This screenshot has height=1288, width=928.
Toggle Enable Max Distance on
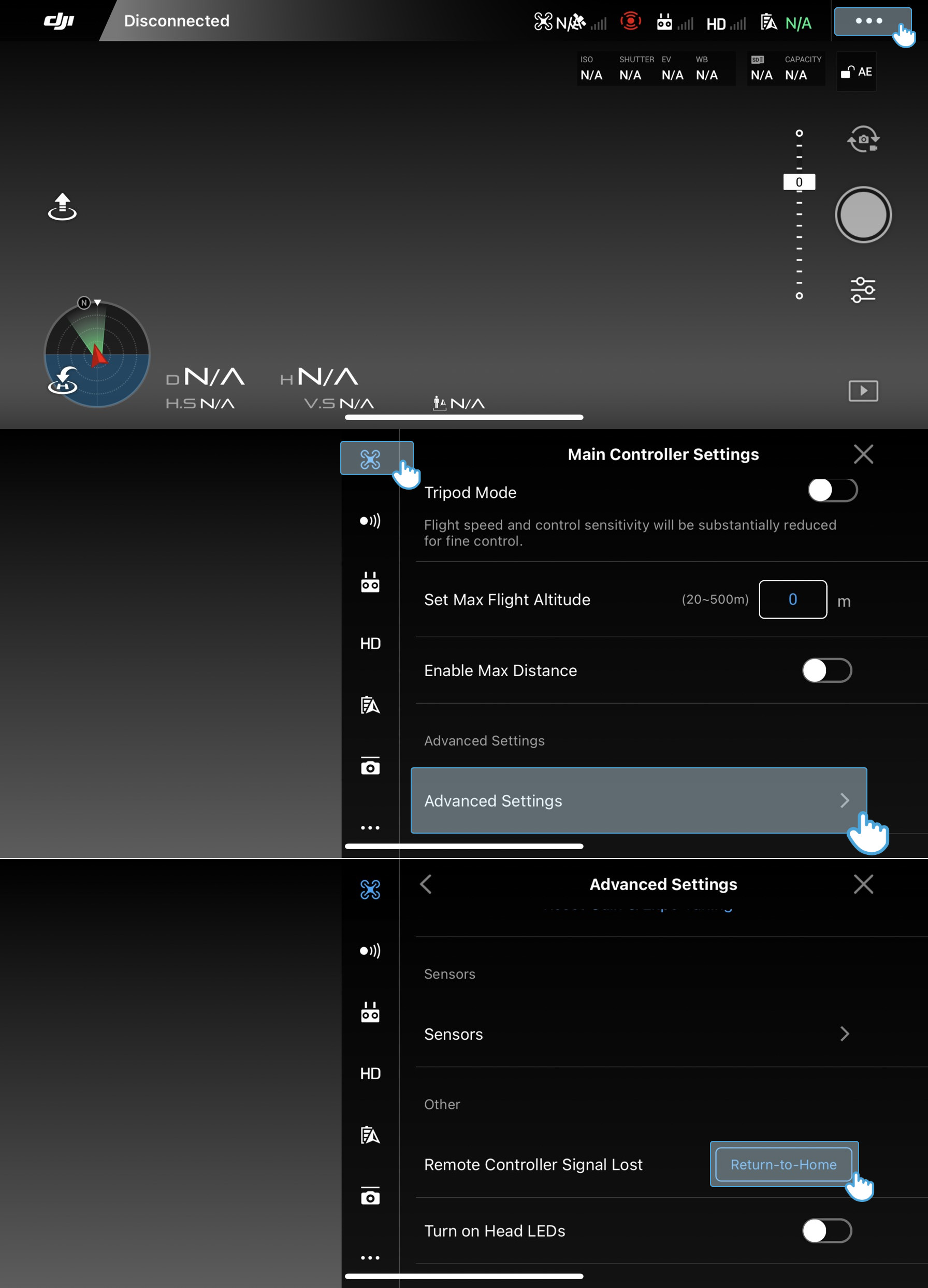click(x=827, y=671)
